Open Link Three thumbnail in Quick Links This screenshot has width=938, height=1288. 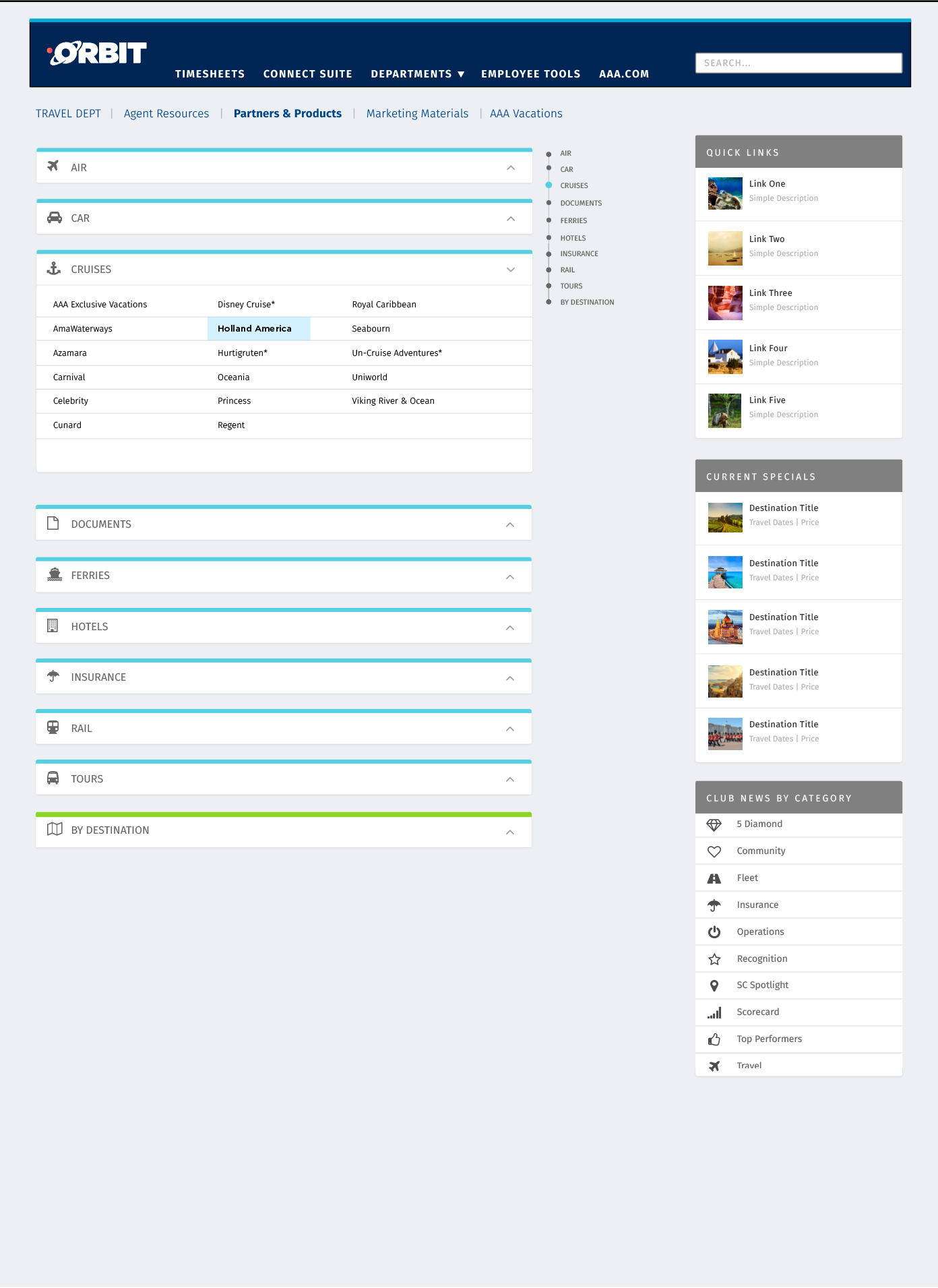(x=725, y=303)
